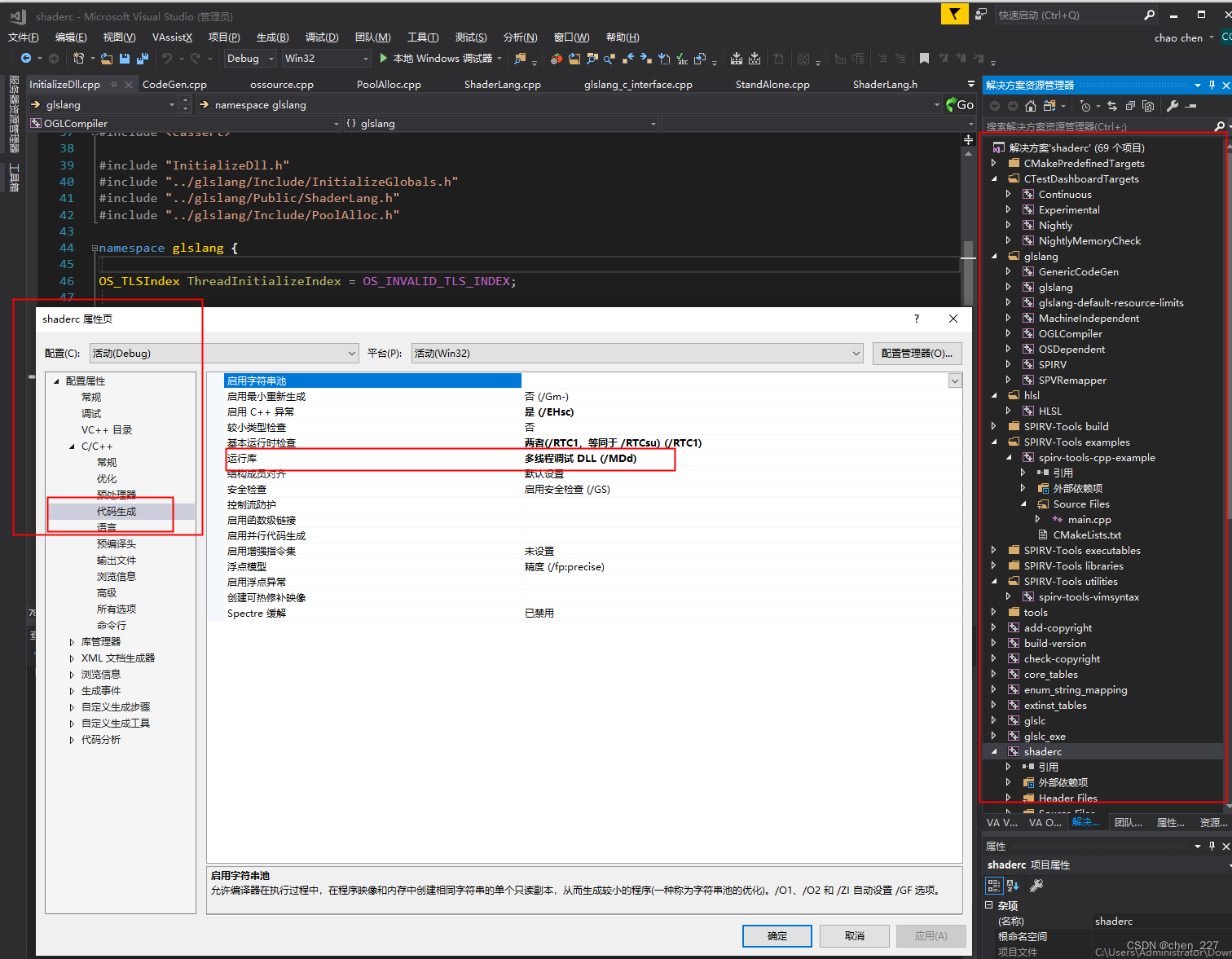
Task: Click the wrench Properties icon in Solution Explorer
Action: tap(1173, 106)
